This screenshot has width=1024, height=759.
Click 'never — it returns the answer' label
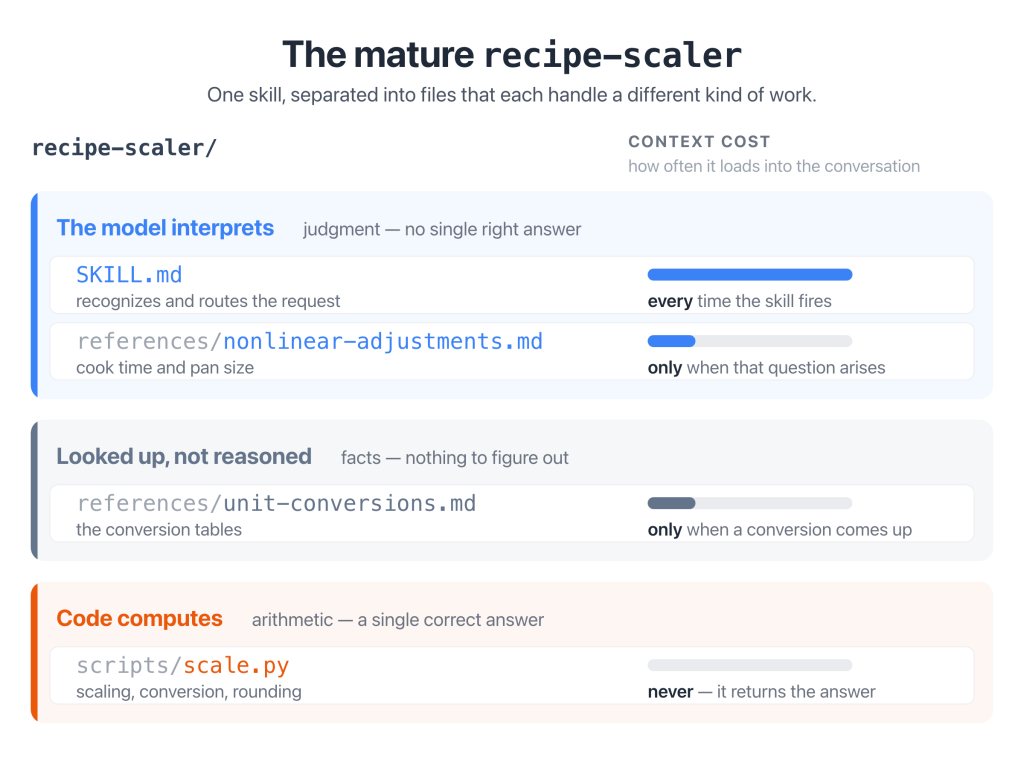761,692
